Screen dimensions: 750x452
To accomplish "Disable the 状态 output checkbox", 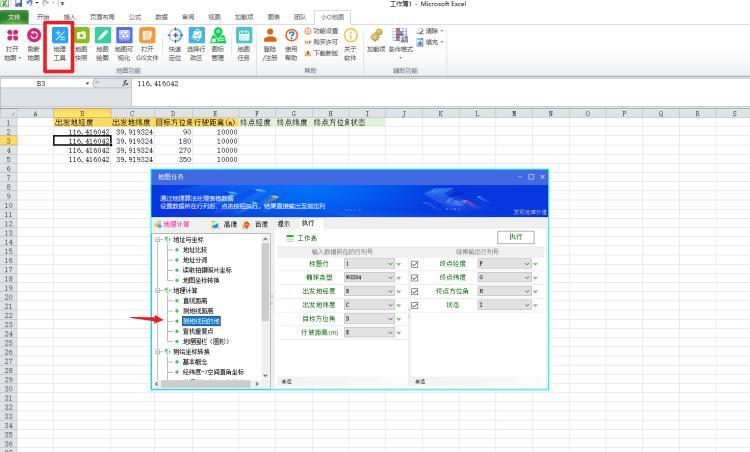I will tap(415, 303).
